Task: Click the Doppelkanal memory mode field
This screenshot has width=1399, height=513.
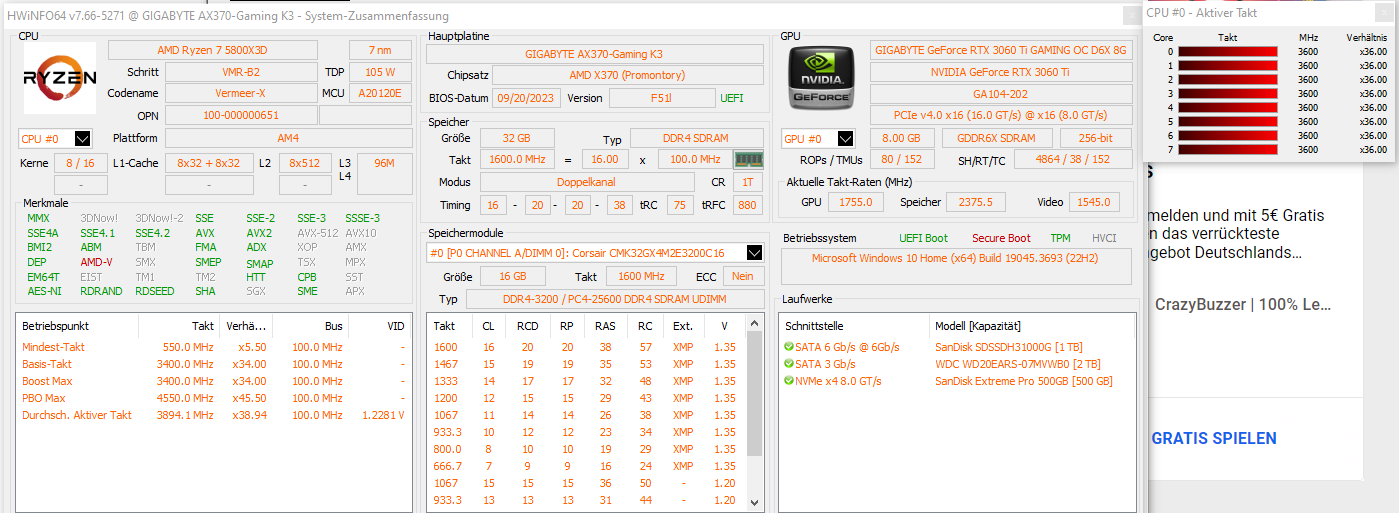Action: coord(586,182)
